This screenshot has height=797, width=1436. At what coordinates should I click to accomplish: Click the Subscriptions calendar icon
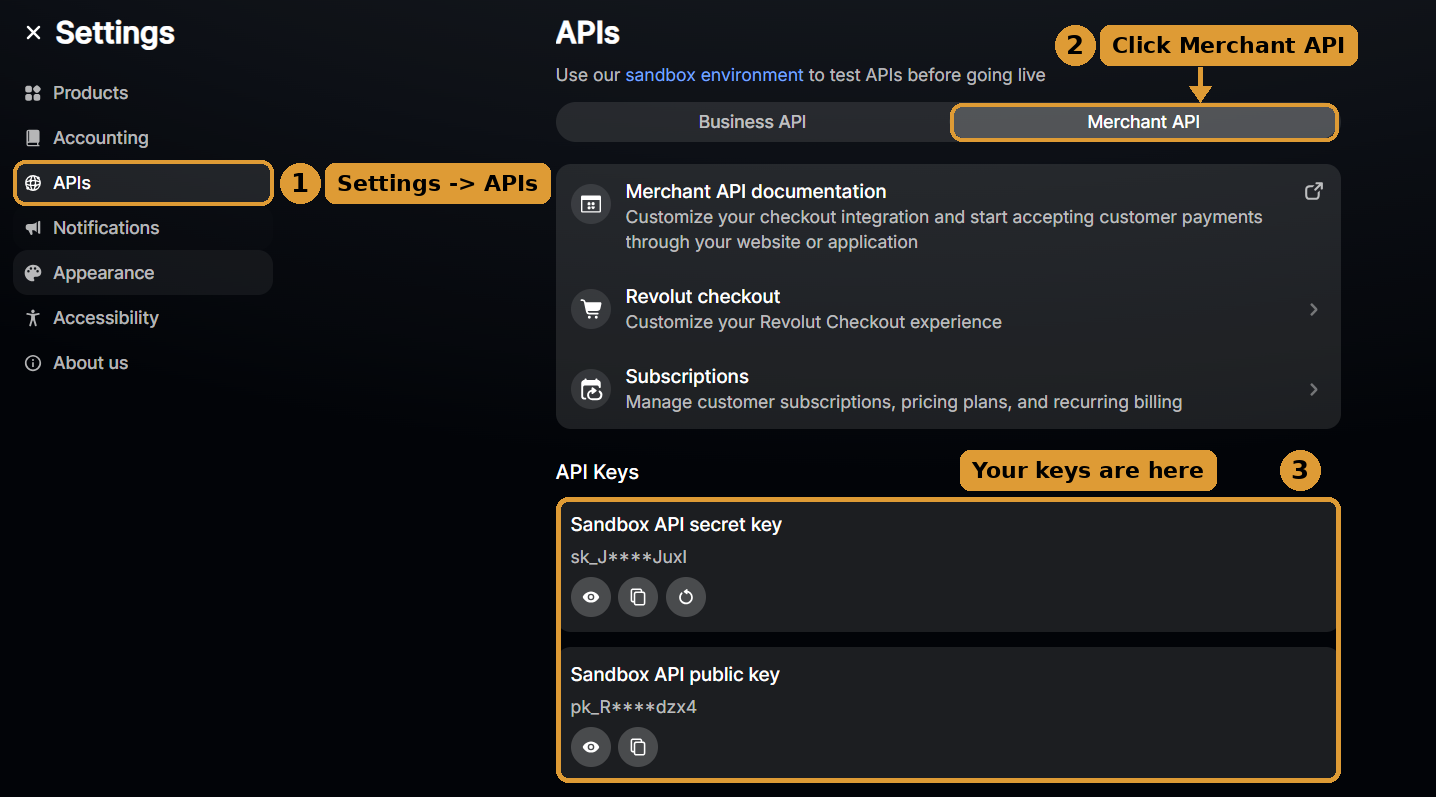591,389
